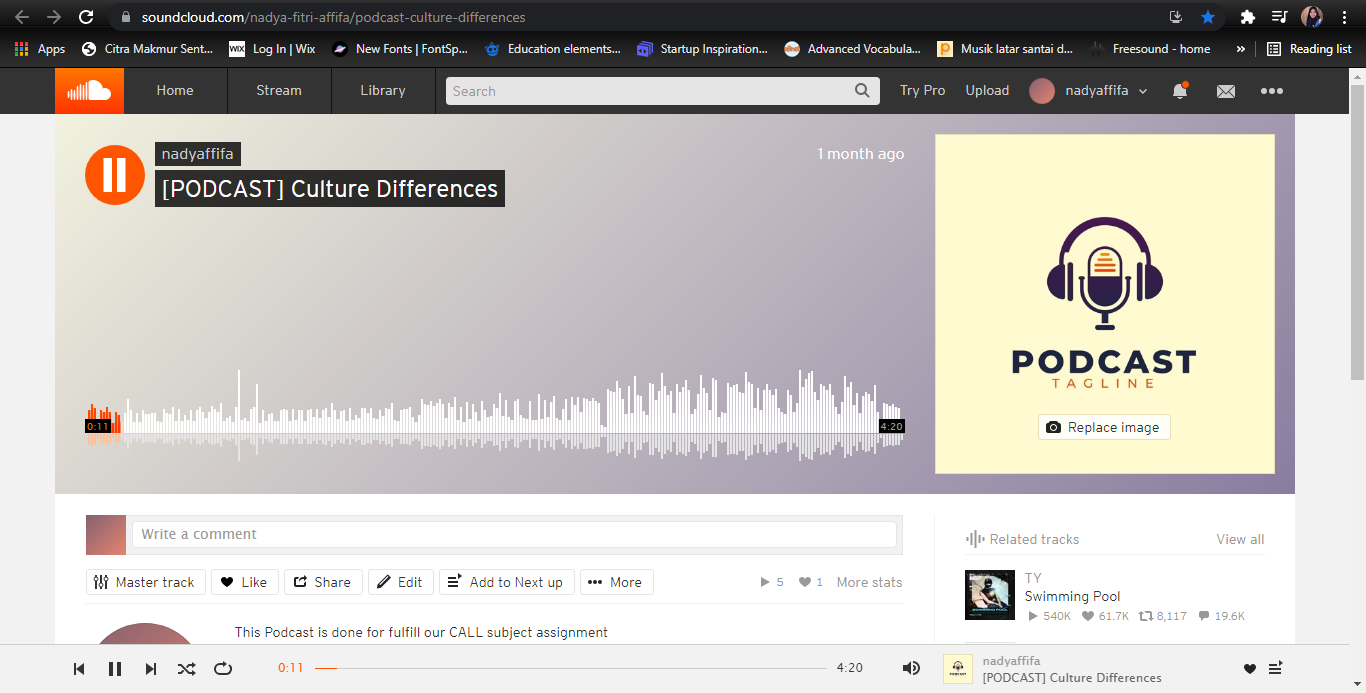Open the notifications bell
Image resolution: width=1366 pixels, height=693 pixels.
[x=1180, y=91]
